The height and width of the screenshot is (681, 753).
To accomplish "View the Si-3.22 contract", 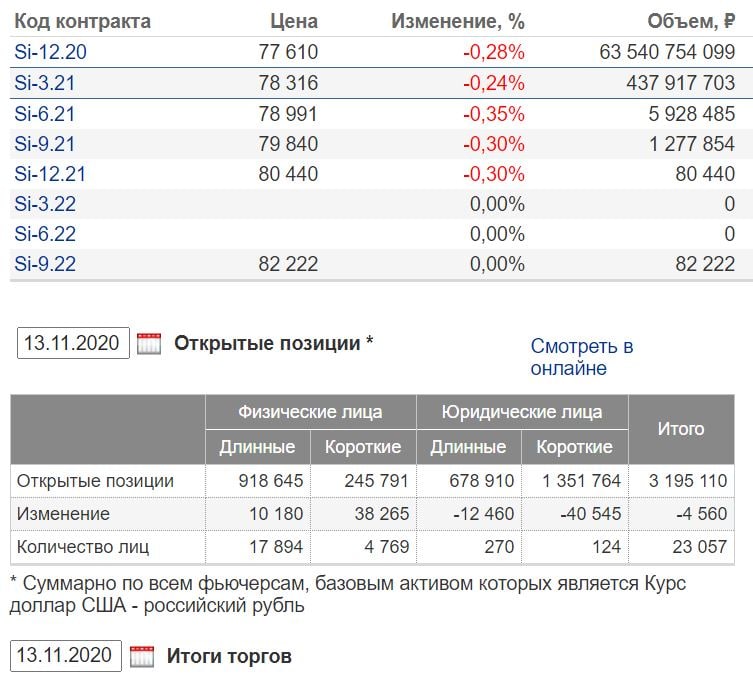I will [x=45, y=204].
